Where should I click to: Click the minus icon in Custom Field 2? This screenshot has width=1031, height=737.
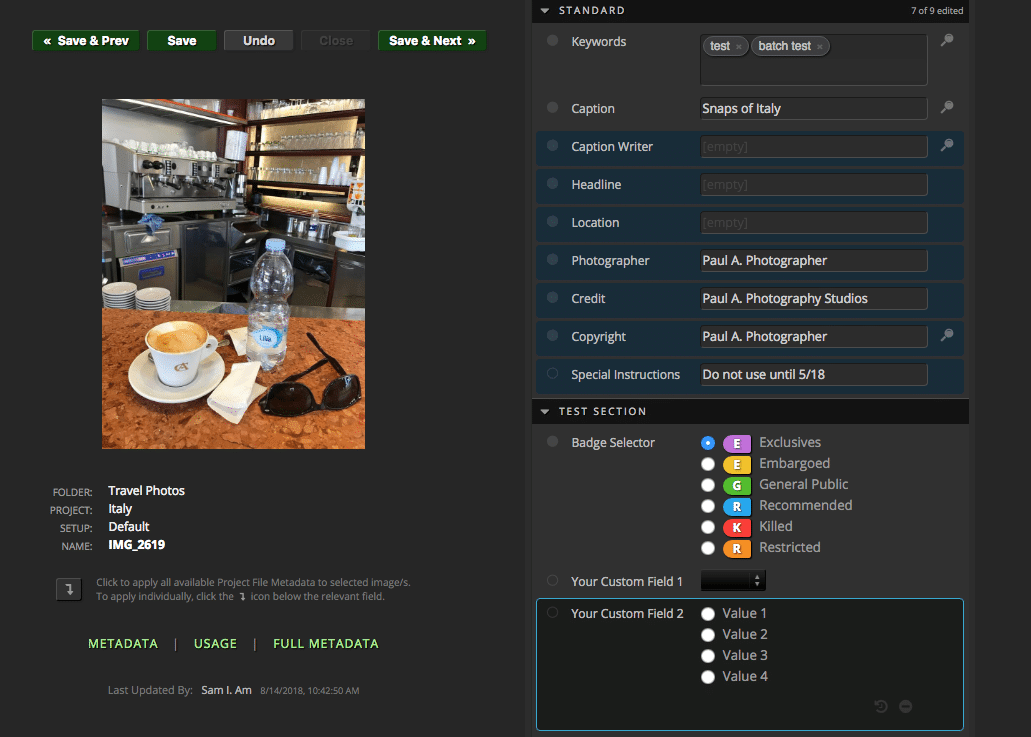click(x=905, y=706)
